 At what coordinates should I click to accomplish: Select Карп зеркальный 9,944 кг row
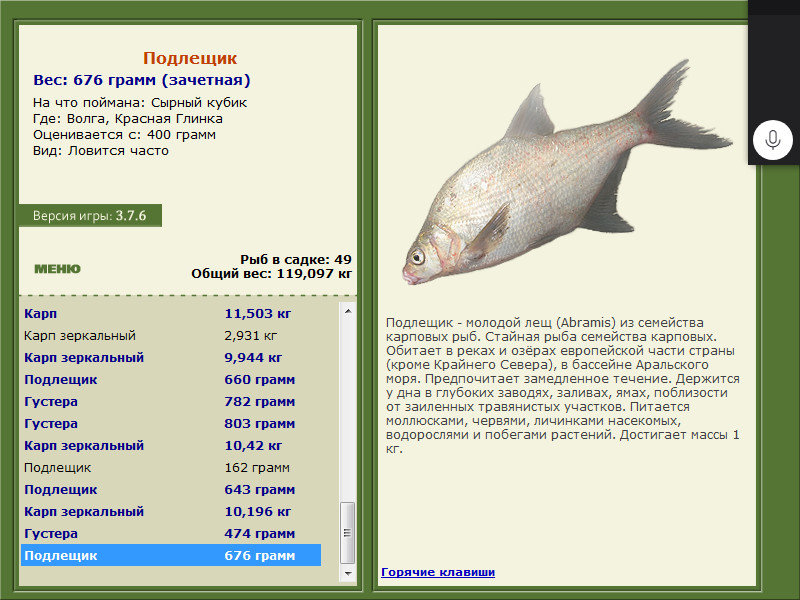point(171,357)
